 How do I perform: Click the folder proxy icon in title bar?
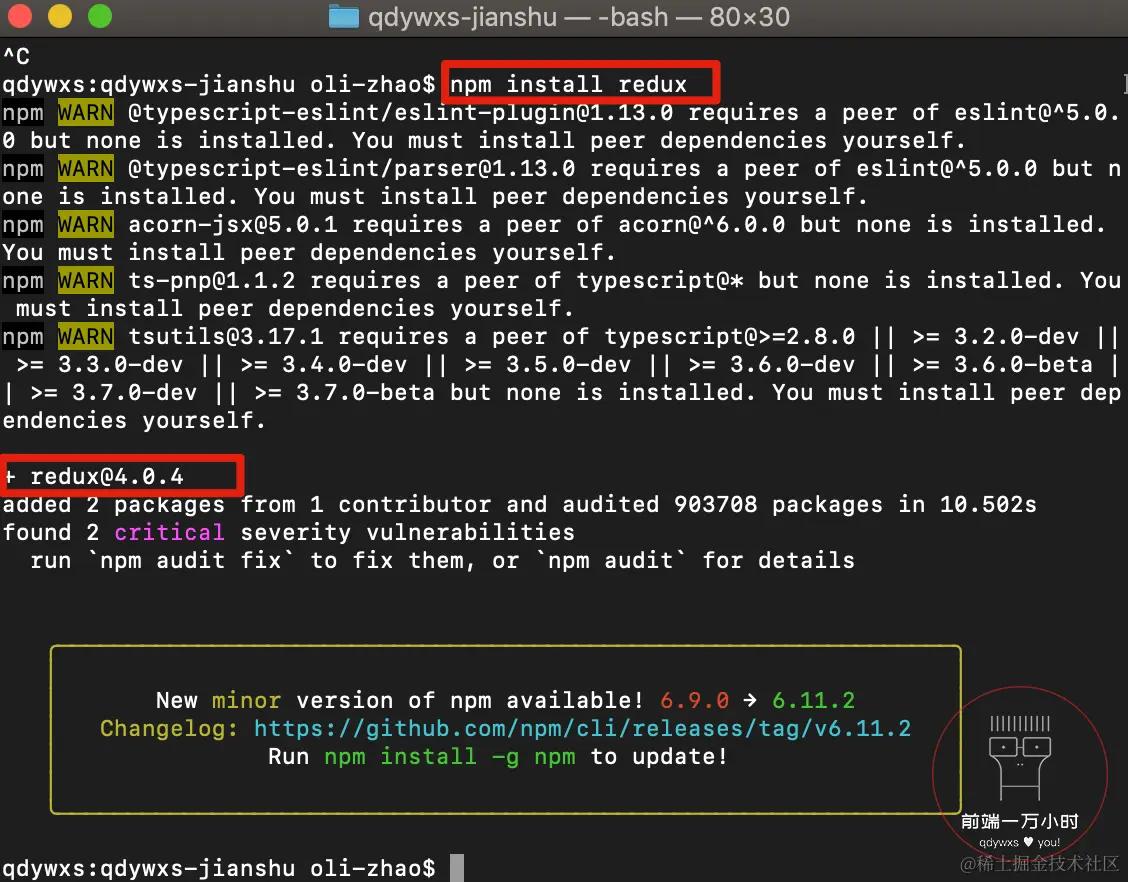click(343, 16)
